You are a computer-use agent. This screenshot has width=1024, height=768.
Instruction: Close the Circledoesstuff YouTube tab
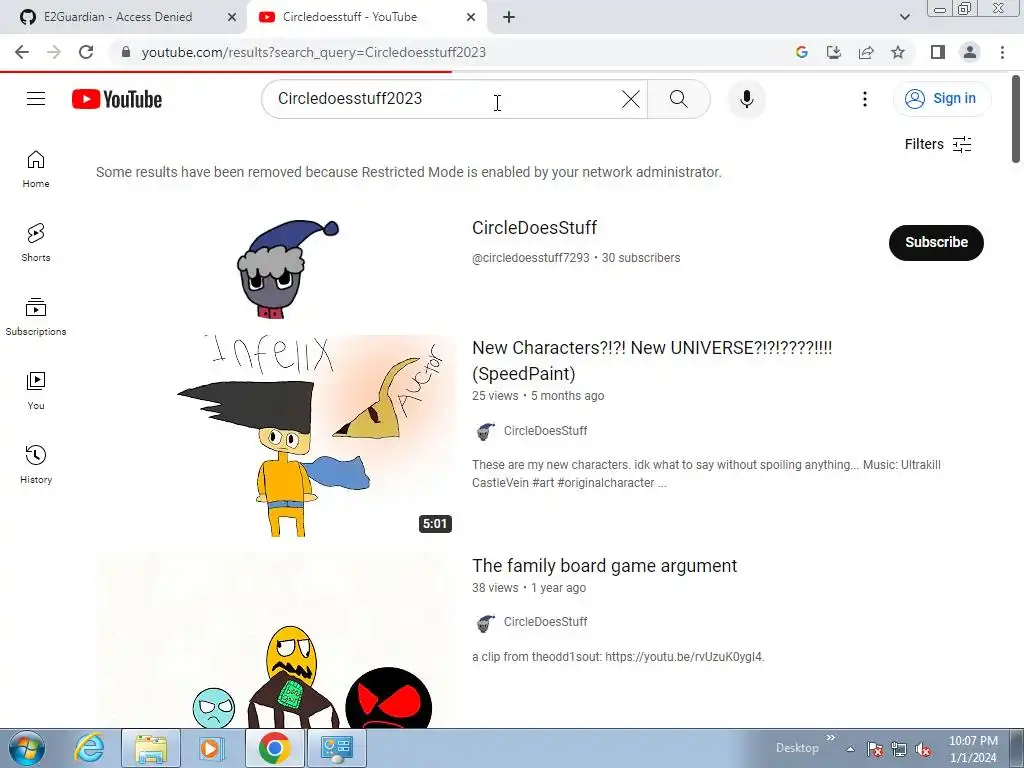coord(471,18)
